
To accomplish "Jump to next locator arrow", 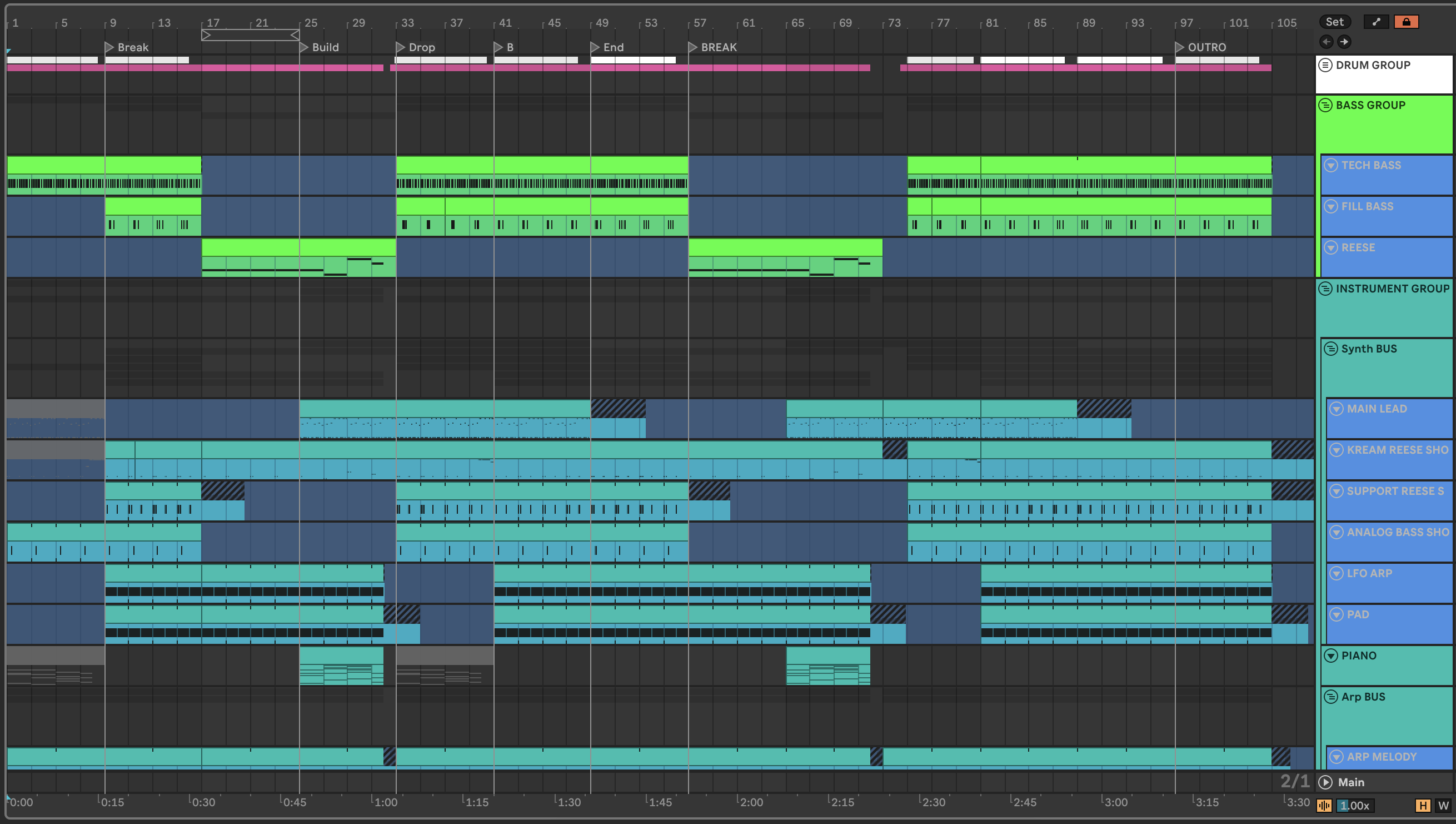I will [1344, 41].
